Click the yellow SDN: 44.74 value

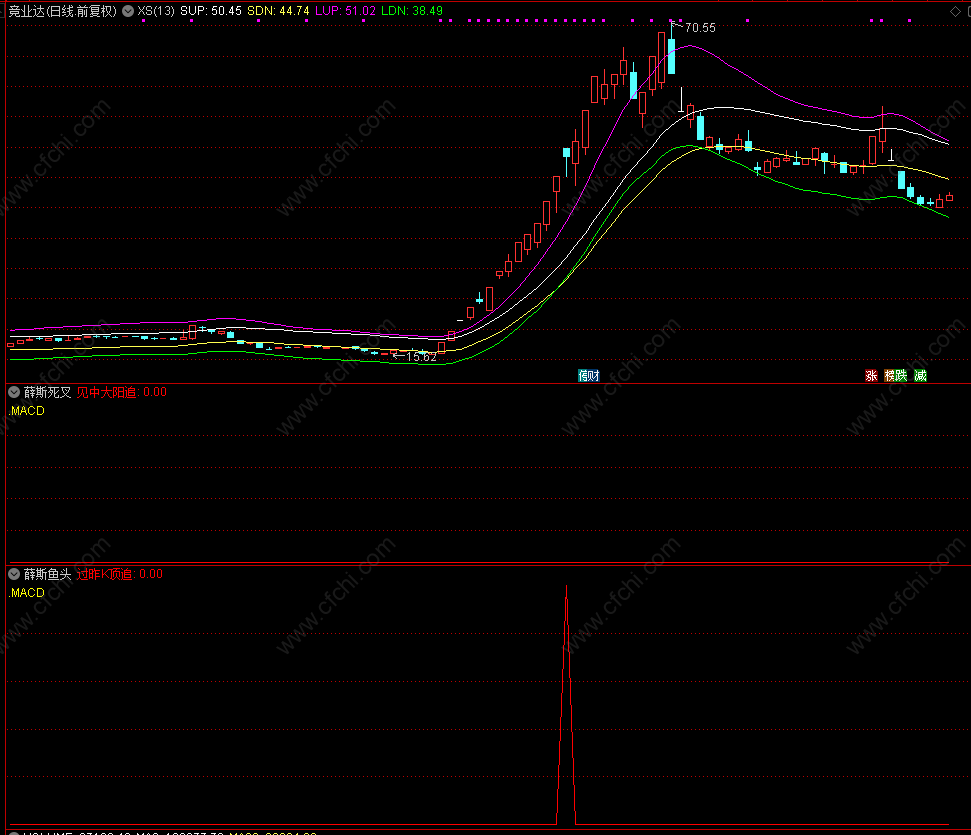click(278, 11)
